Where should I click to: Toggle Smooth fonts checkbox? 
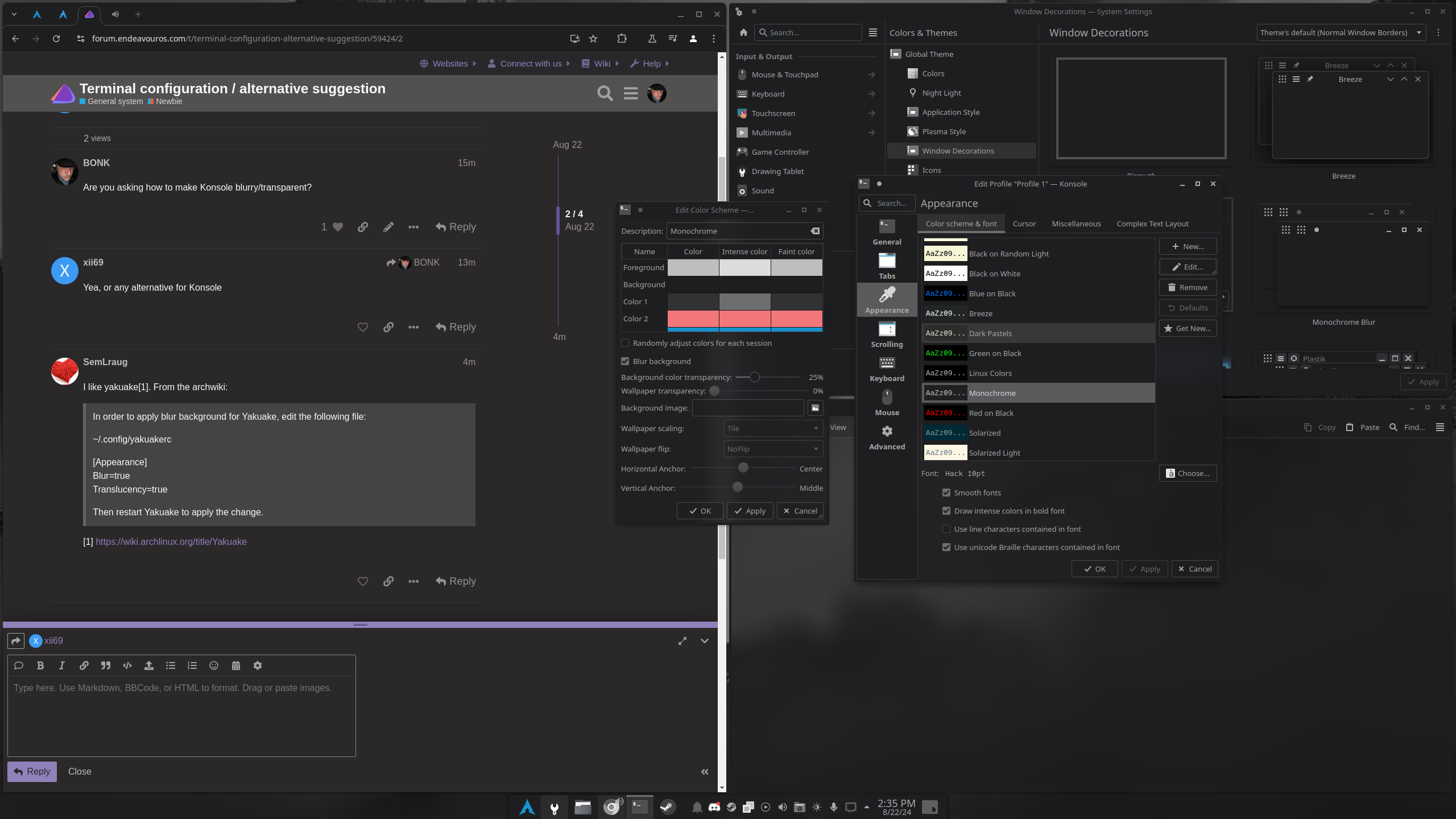coord(946,493)
